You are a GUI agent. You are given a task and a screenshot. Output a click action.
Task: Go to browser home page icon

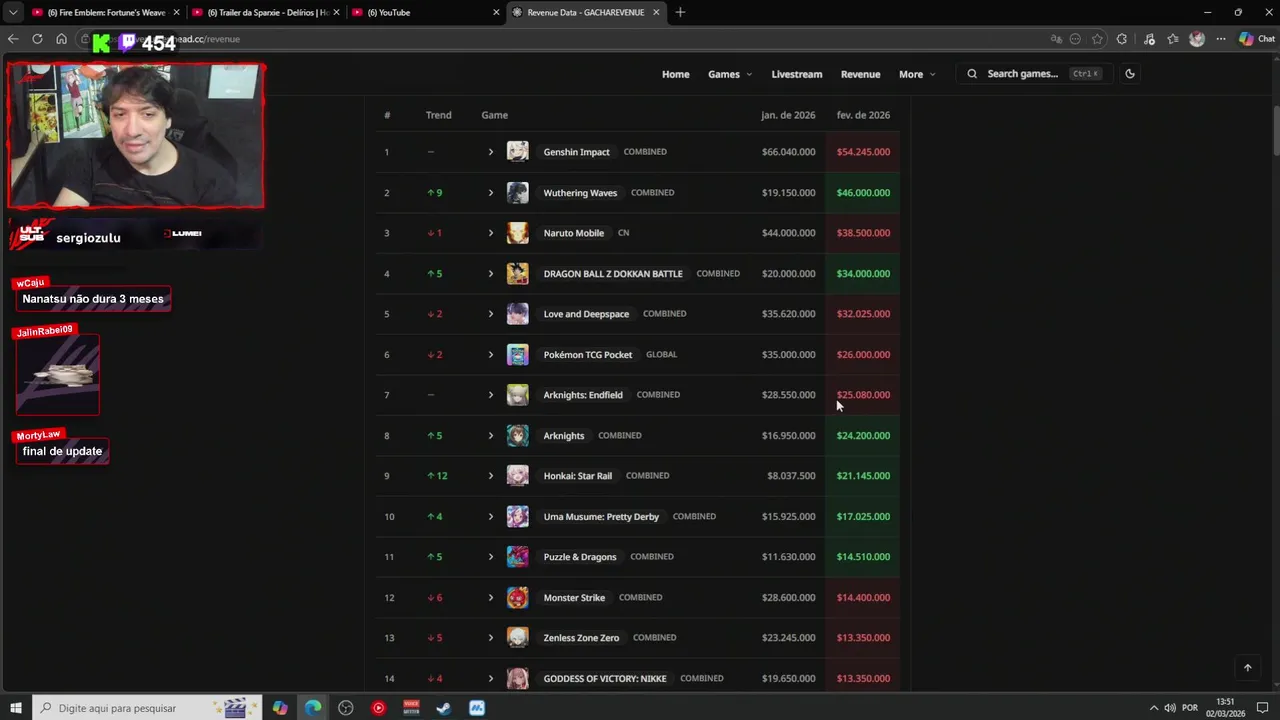pos(61,39)
